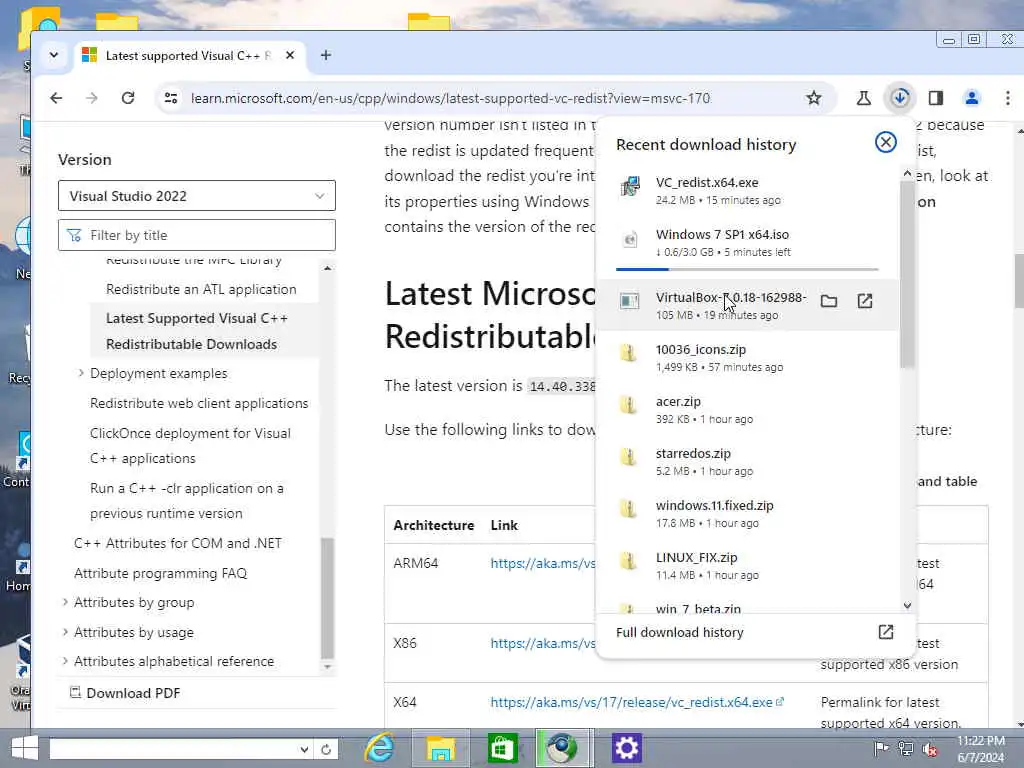1024x768 pixels.
Task: Toggle the downloads toolbar button
Action: tap(900, 98)
